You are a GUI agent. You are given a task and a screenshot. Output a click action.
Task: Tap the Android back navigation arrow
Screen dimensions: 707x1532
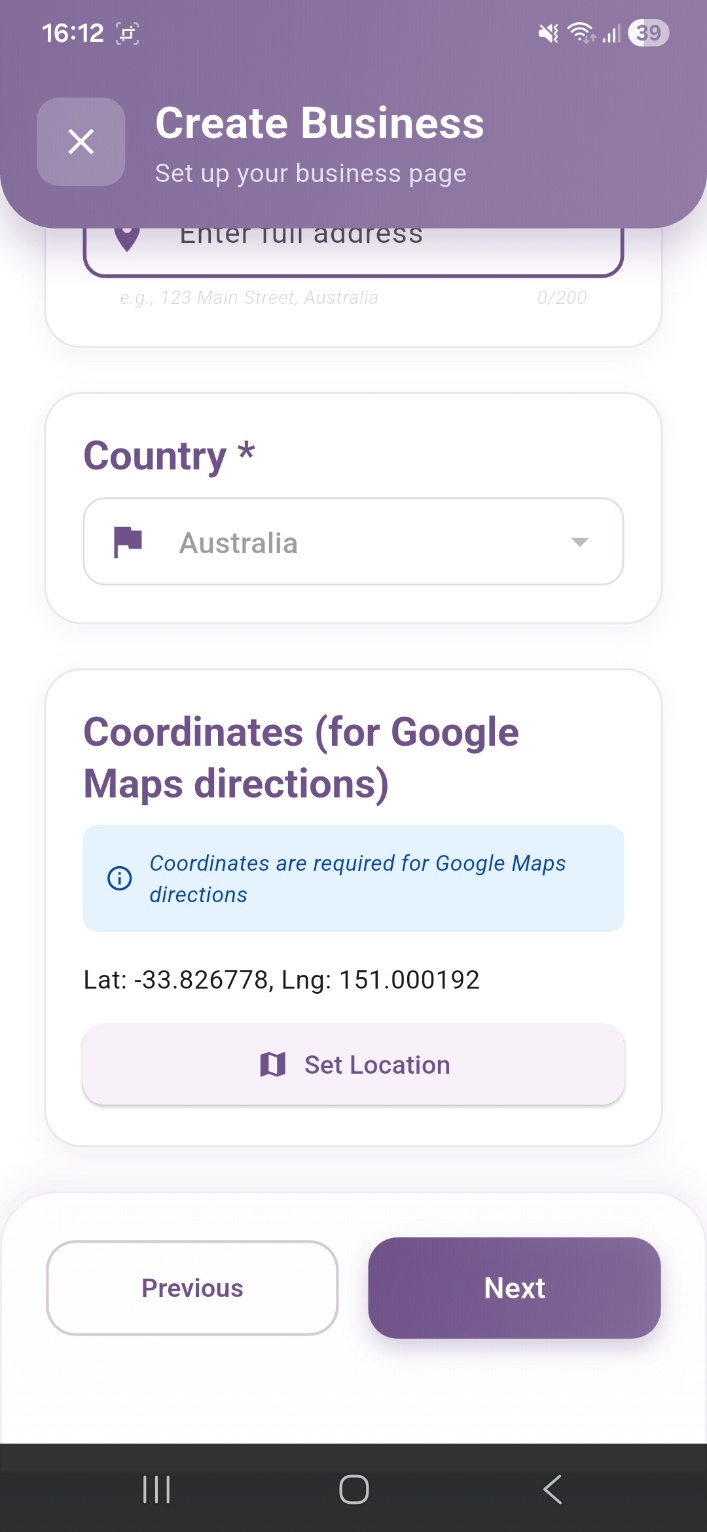tap(552, 1490)
